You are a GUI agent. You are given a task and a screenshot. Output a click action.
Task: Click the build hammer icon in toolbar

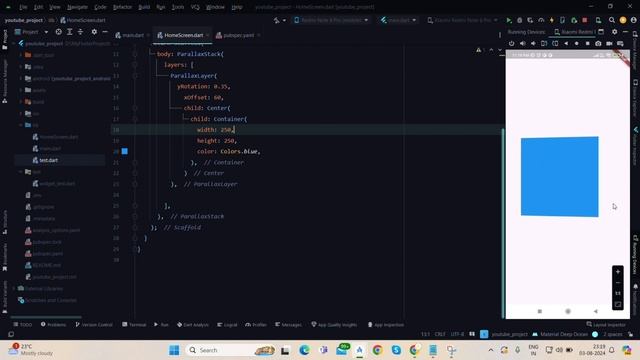277,20
